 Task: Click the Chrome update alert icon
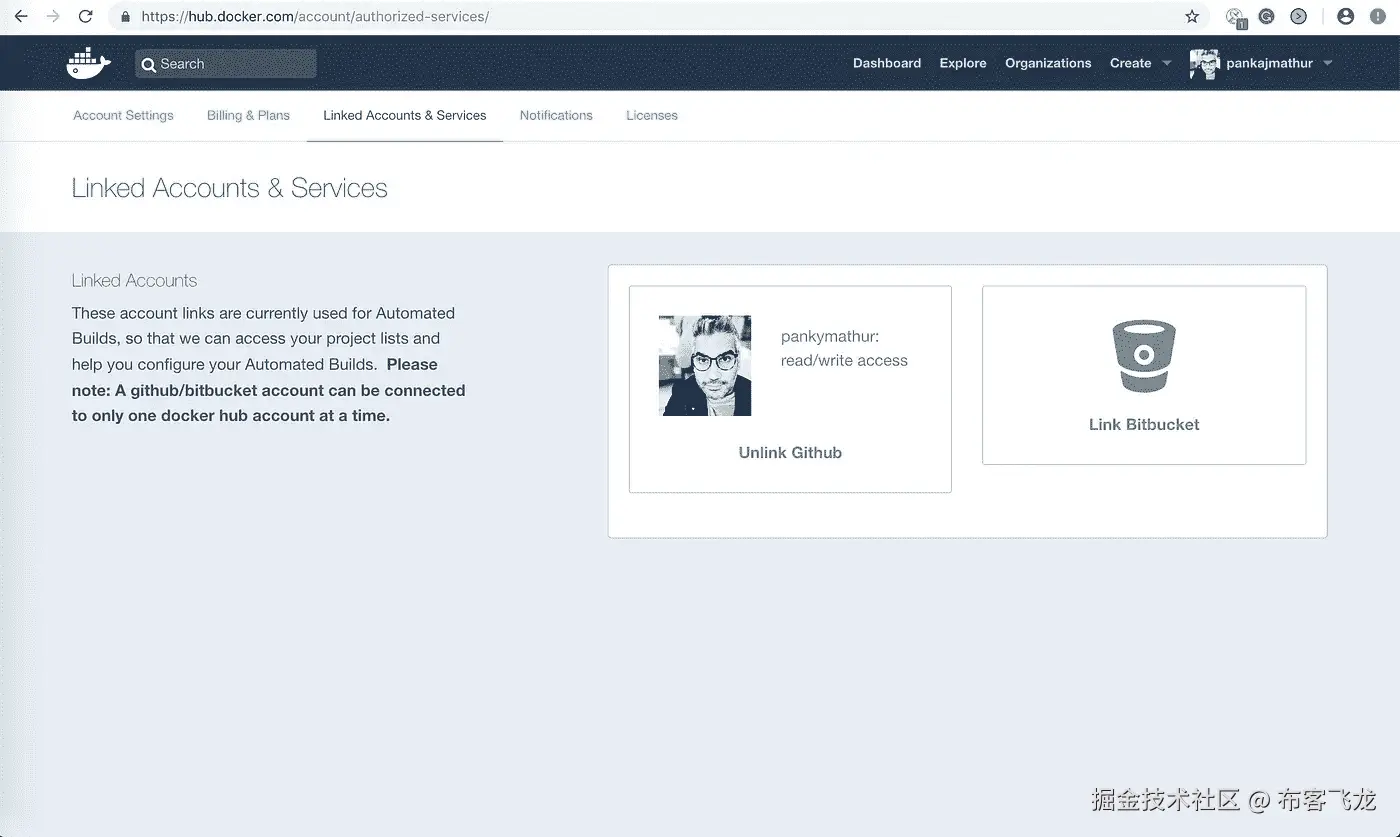1377,16
